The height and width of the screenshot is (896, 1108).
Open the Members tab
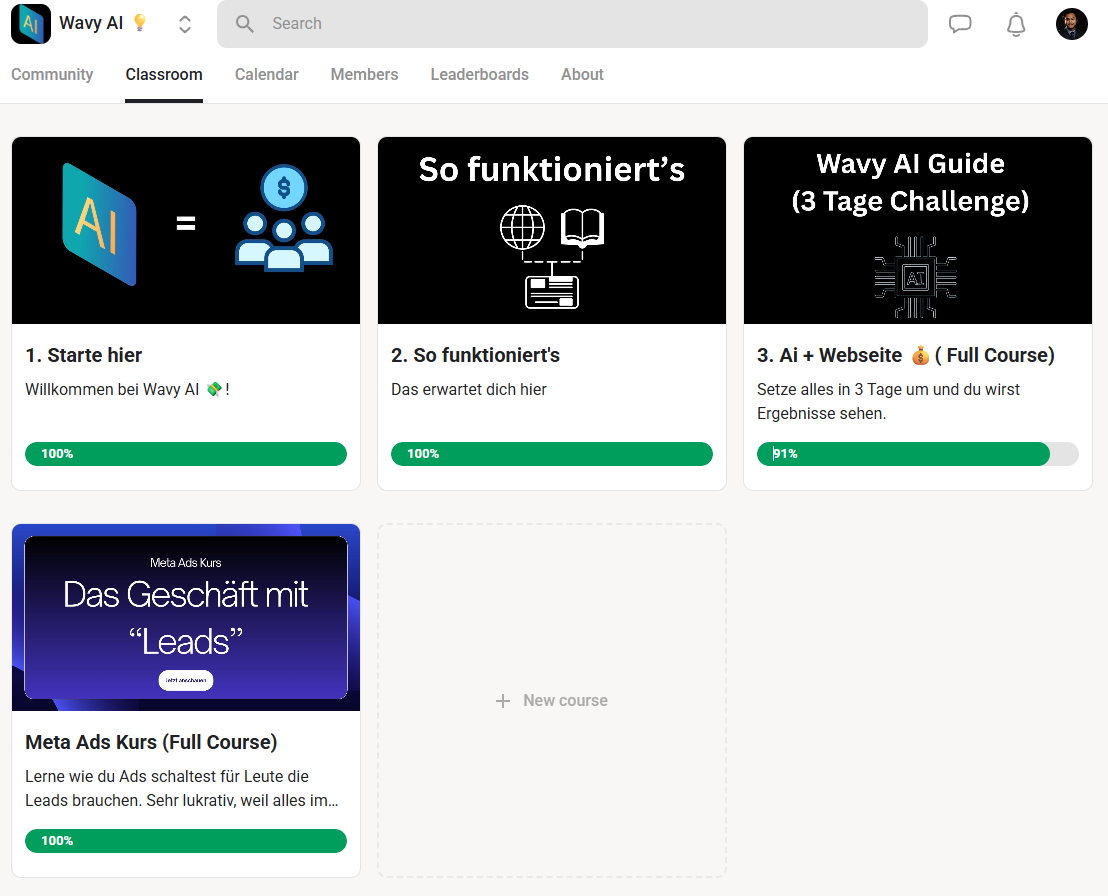click(x=365, y=74)
